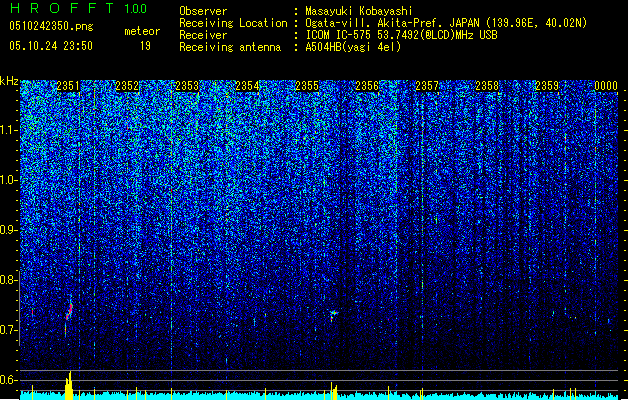Viewport: 629px width, 400px height.
Task: Click the yellow intensity peak under 2355 echo
Action: click(334, 391)
